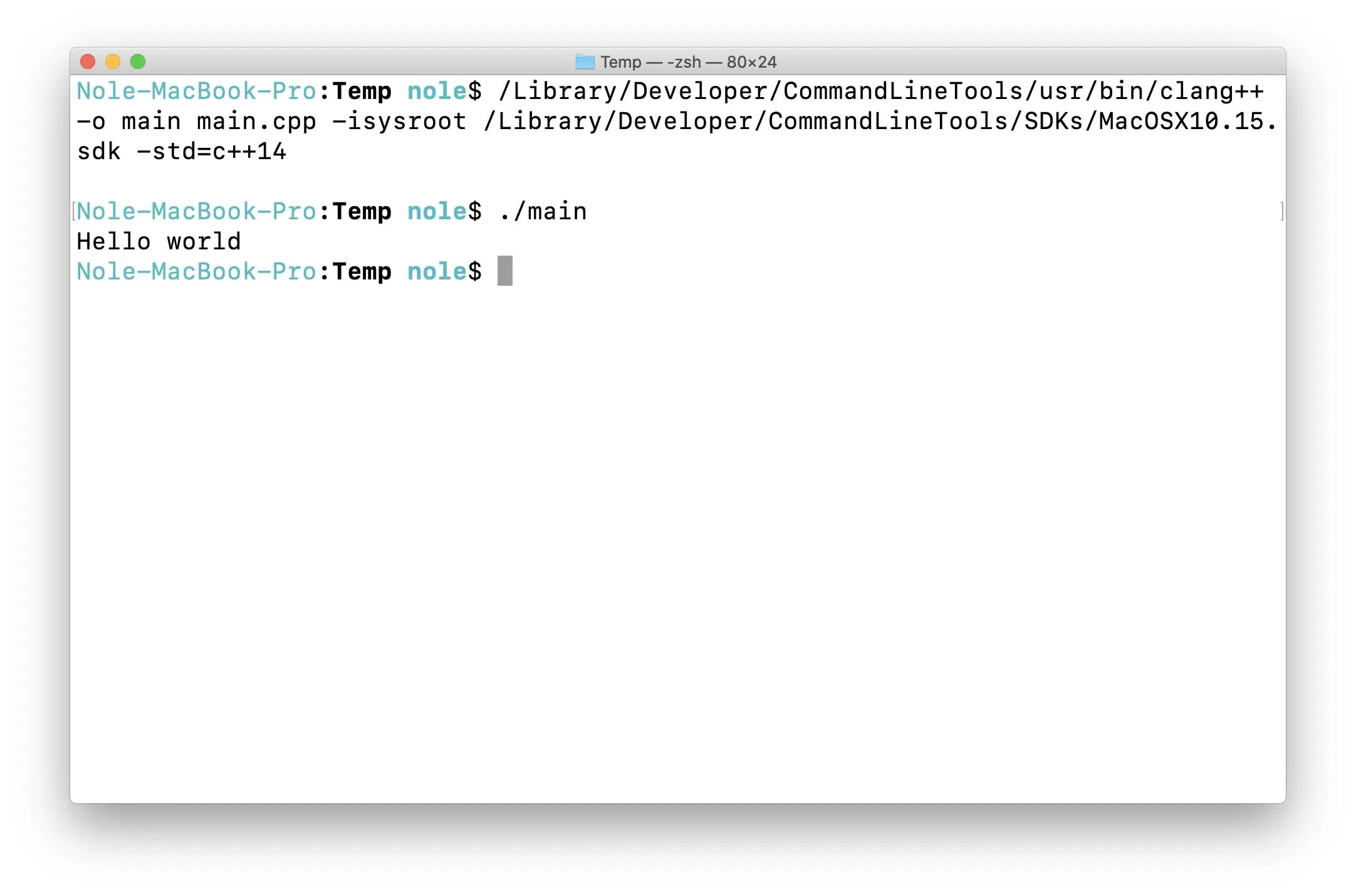Click the Temp folder proxy icon in title bar
Screen dimensions: 1356x896
[585, 62]
